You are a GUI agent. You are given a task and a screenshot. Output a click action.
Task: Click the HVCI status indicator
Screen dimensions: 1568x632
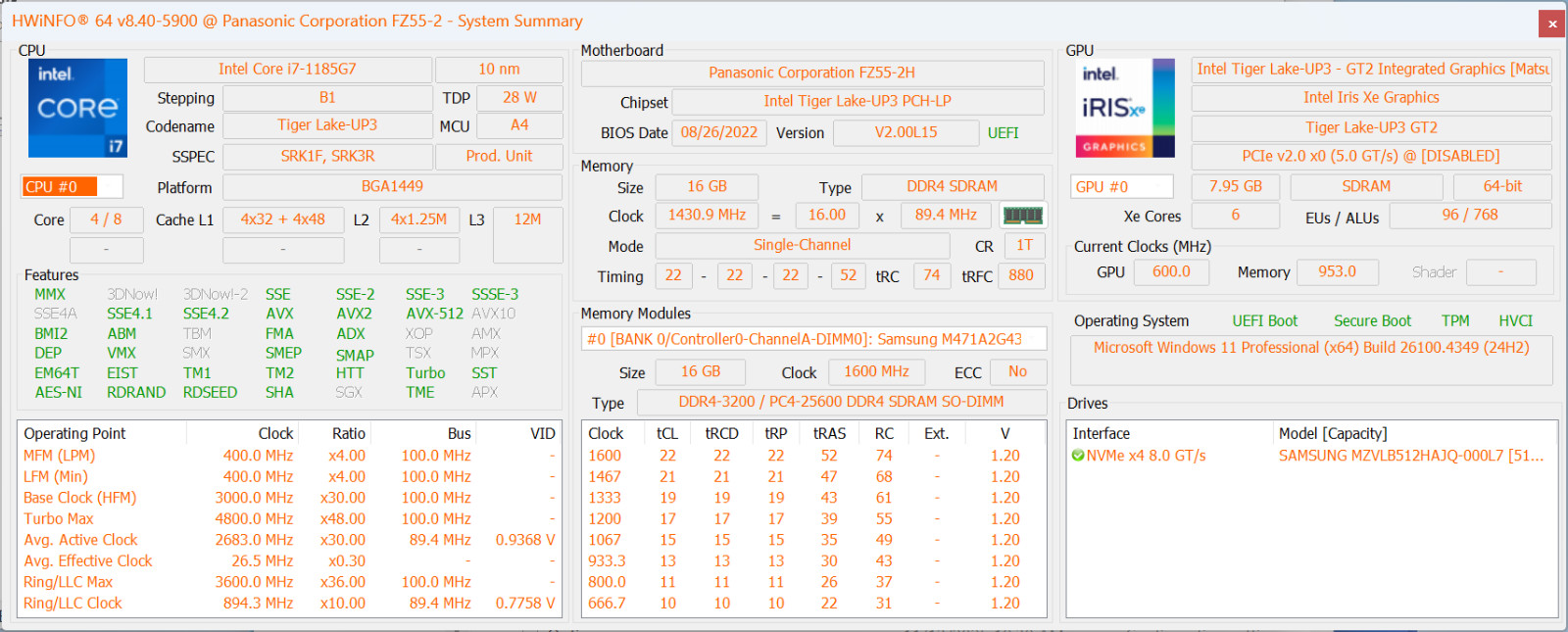coord(1515,321)
